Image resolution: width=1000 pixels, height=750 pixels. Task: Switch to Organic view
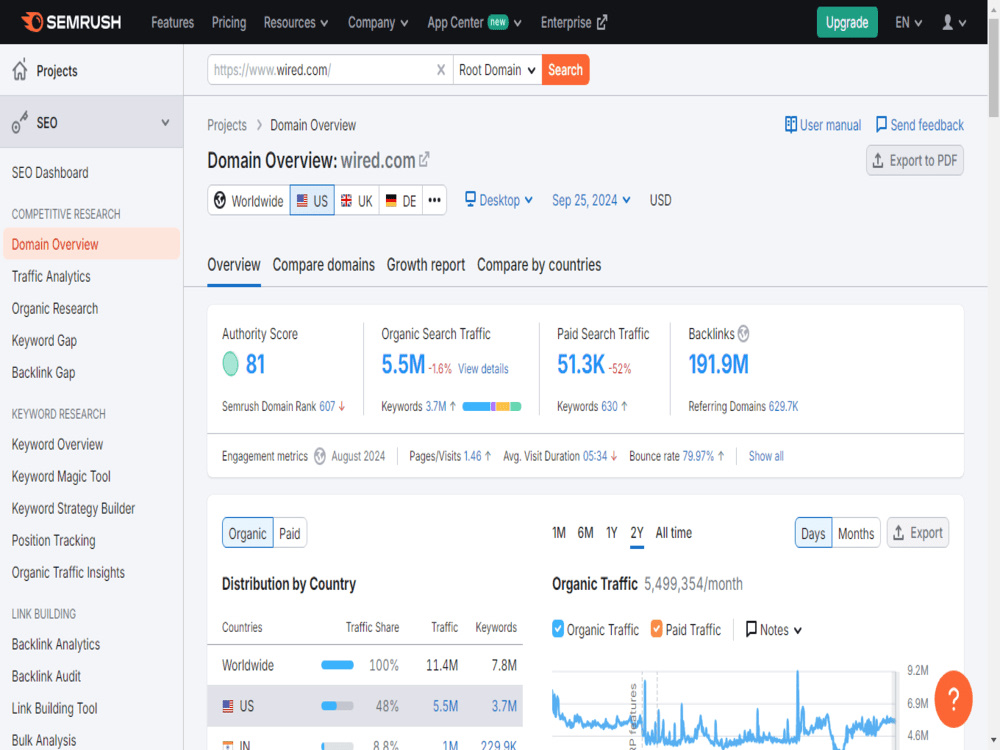[247, 533]
